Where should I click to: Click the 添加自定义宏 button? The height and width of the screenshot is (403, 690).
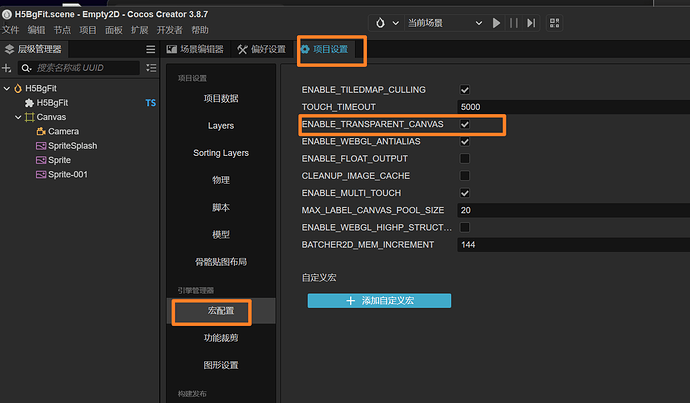pyautogui.click(x=379, y=301)
